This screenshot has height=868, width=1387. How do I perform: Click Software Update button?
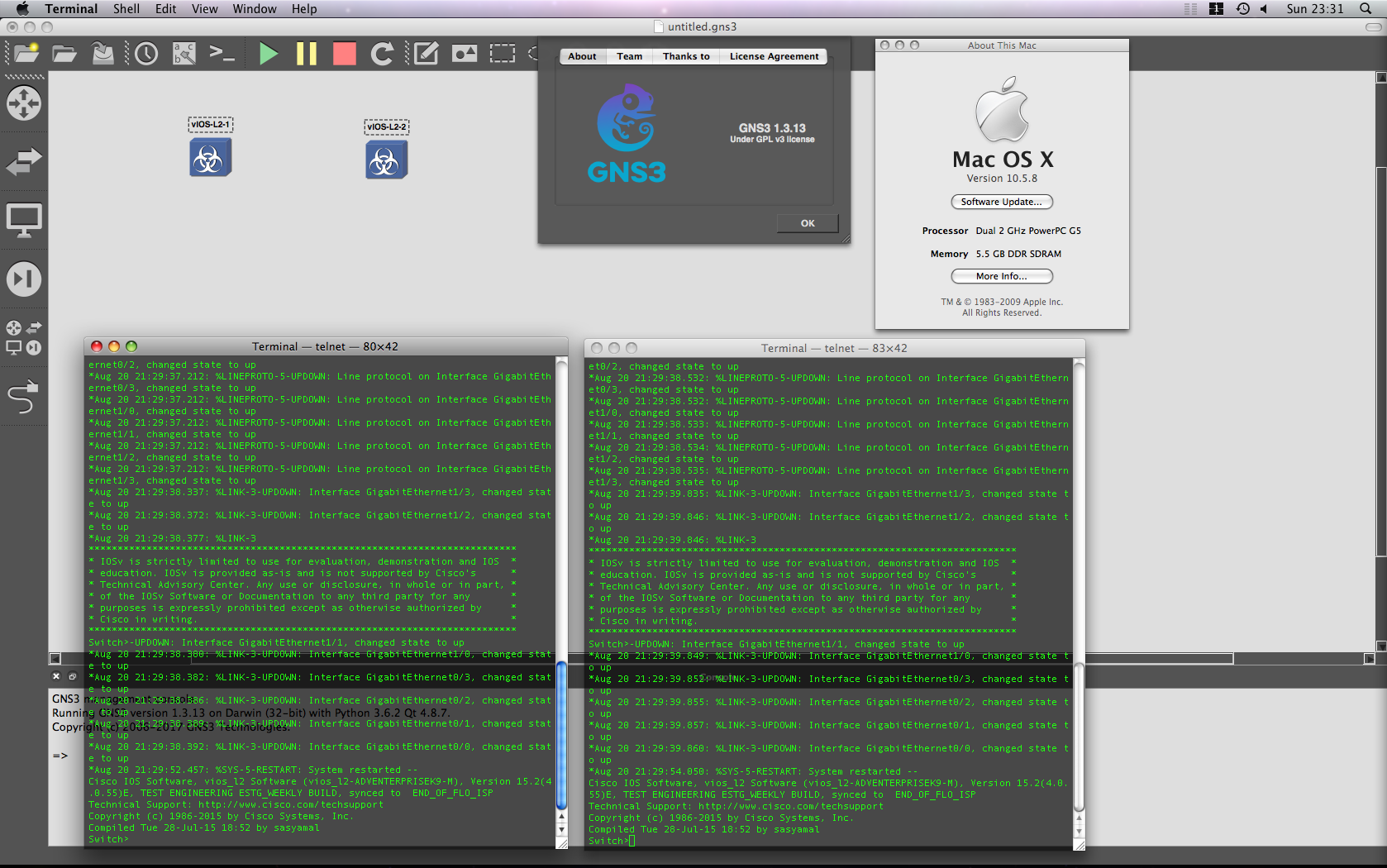pos(1001,202)
